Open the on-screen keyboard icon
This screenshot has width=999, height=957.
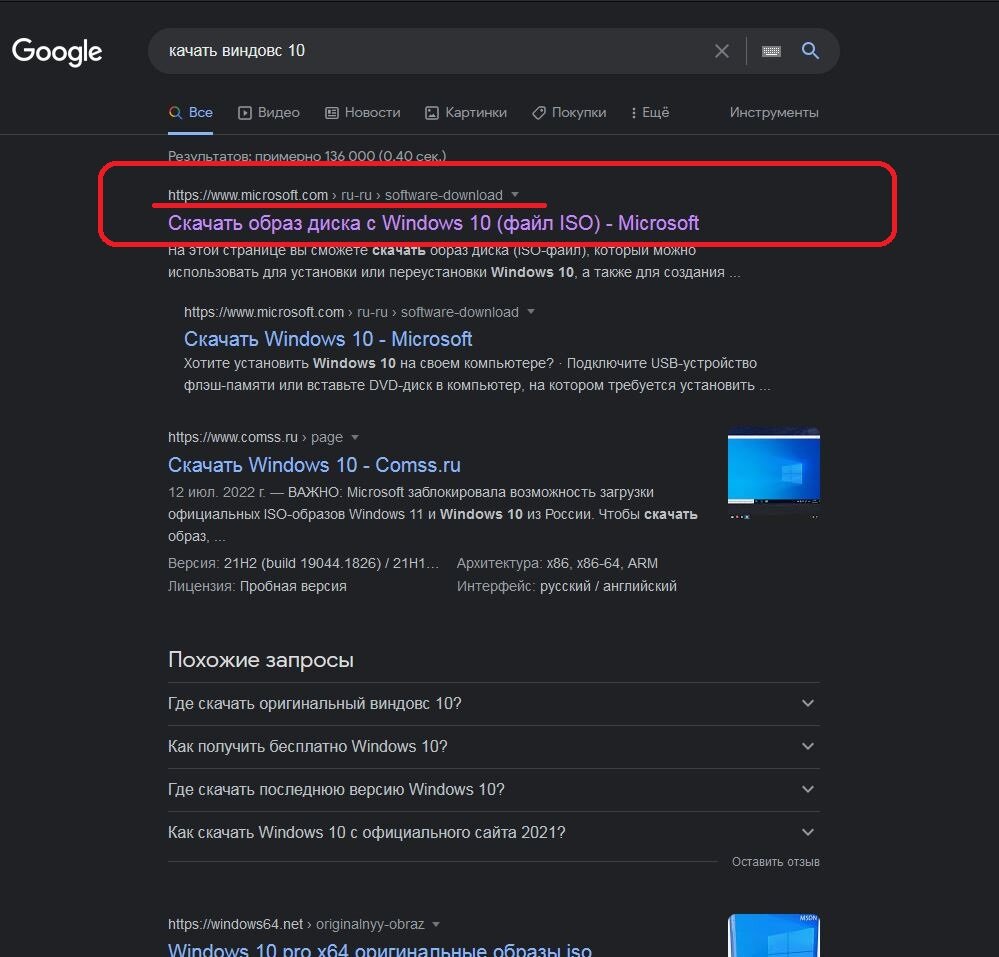click(x=771, y=51)
